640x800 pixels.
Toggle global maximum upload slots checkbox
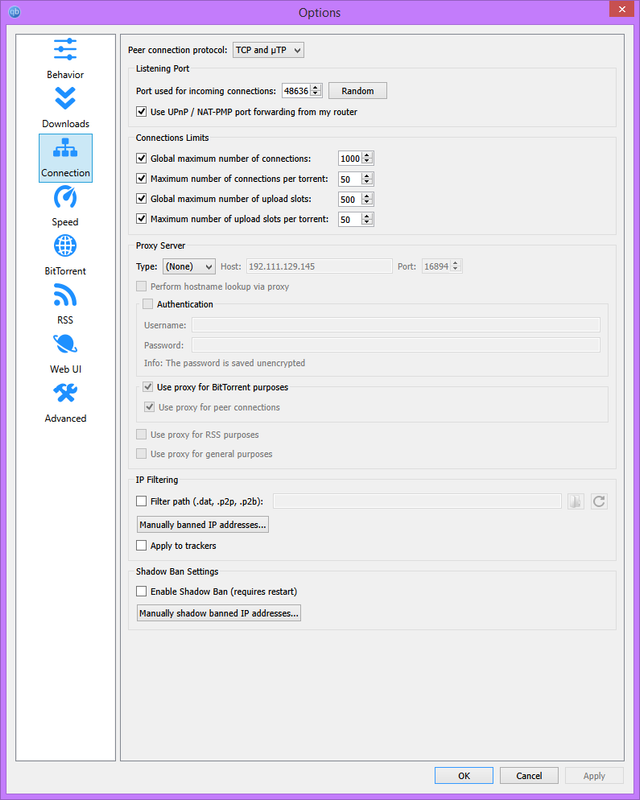pyautogui.click(x=141, y=199)
